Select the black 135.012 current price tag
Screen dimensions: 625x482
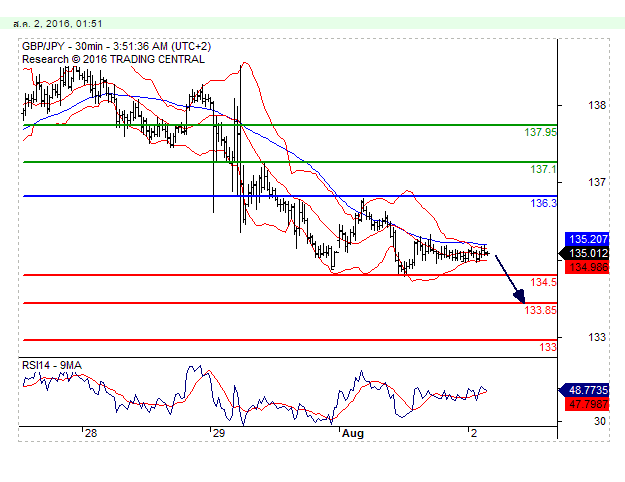pos(588,253)
